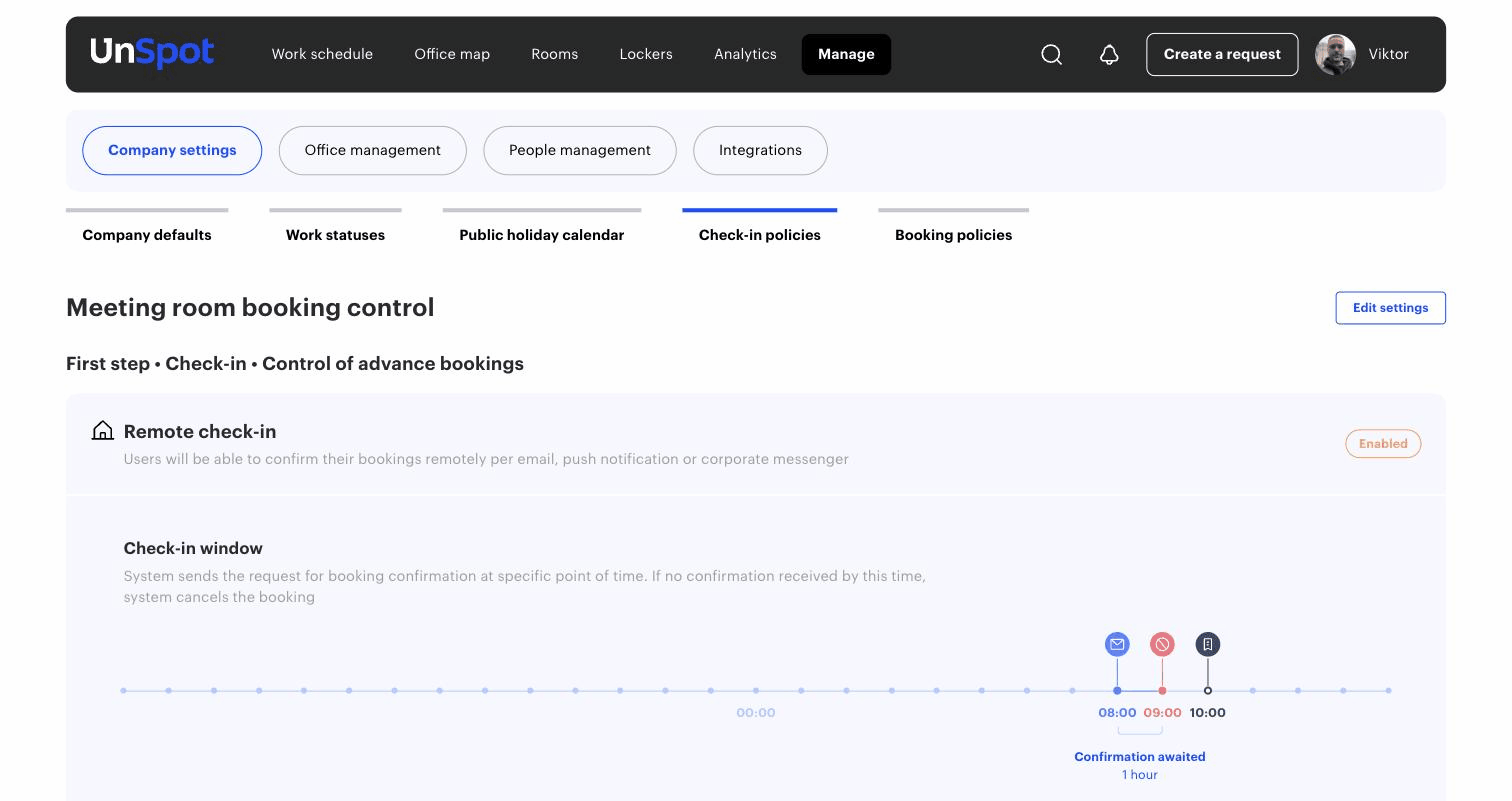Click the First step Check-in subtitle
This screenshot has width=1512, height=801.
295,363
